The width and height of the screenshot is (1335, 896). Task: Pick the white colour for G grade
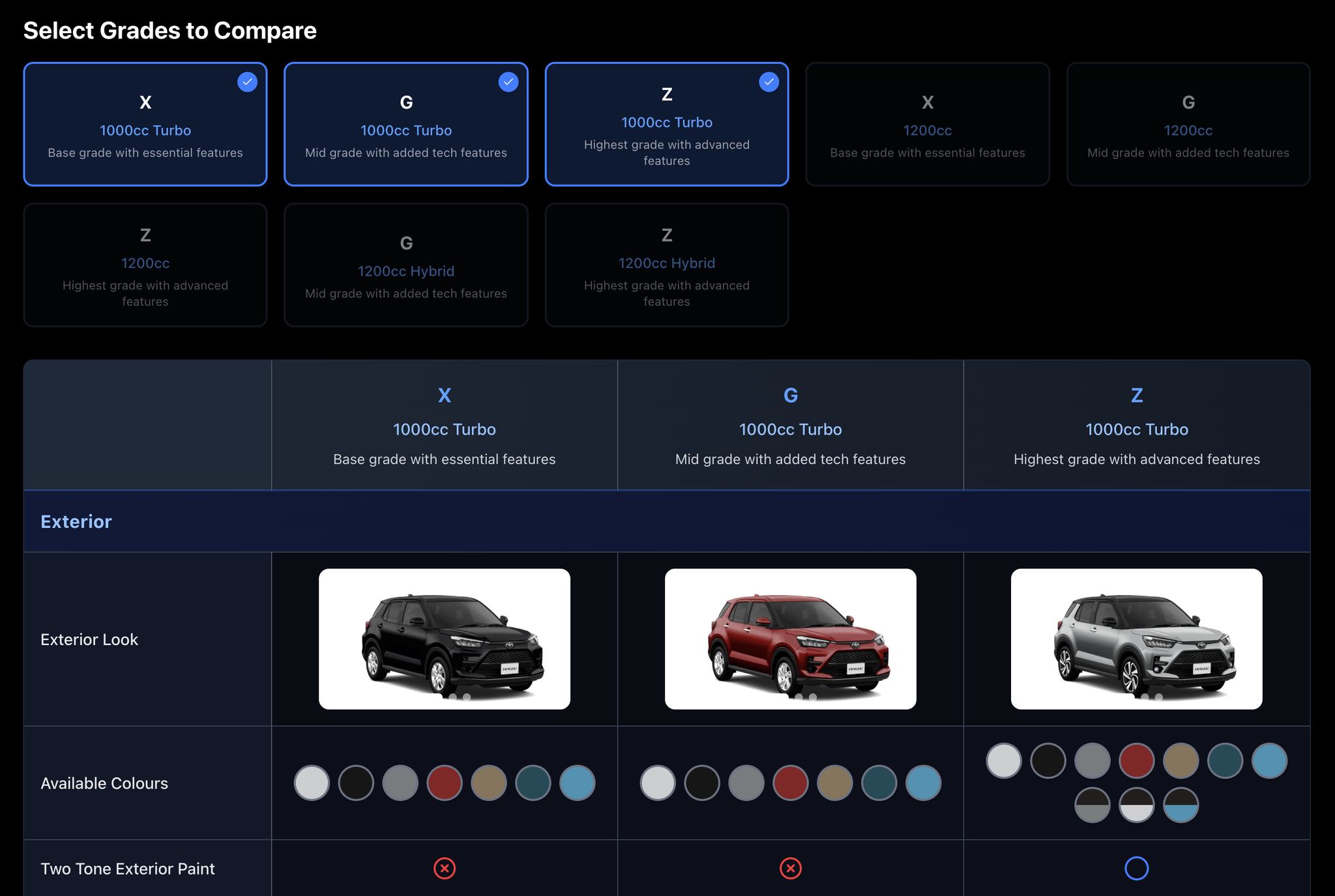point(658,783)
